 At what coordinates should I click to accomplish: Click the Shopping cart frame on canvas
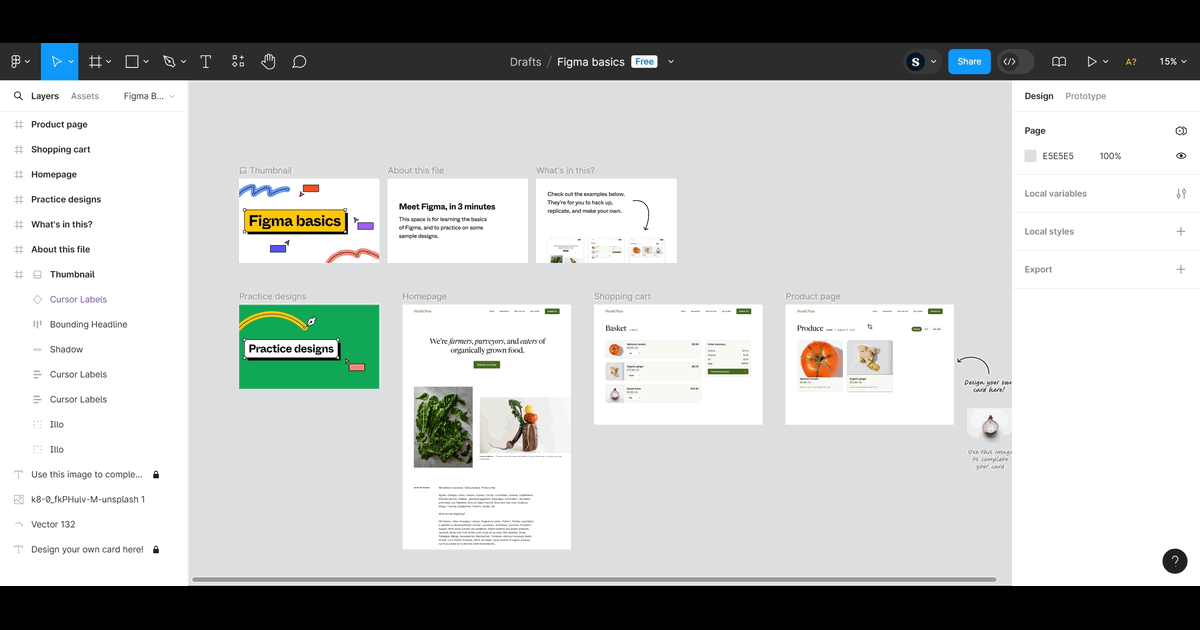[x=678, y=364]
